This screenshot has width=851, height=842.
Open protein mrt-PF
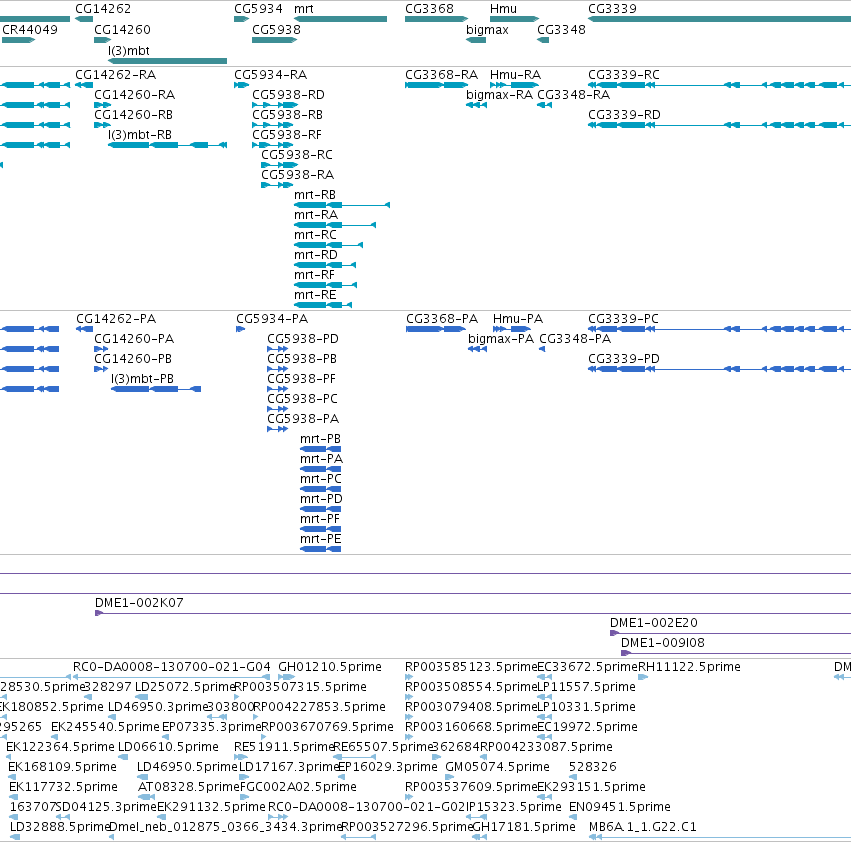pos(320,529)
